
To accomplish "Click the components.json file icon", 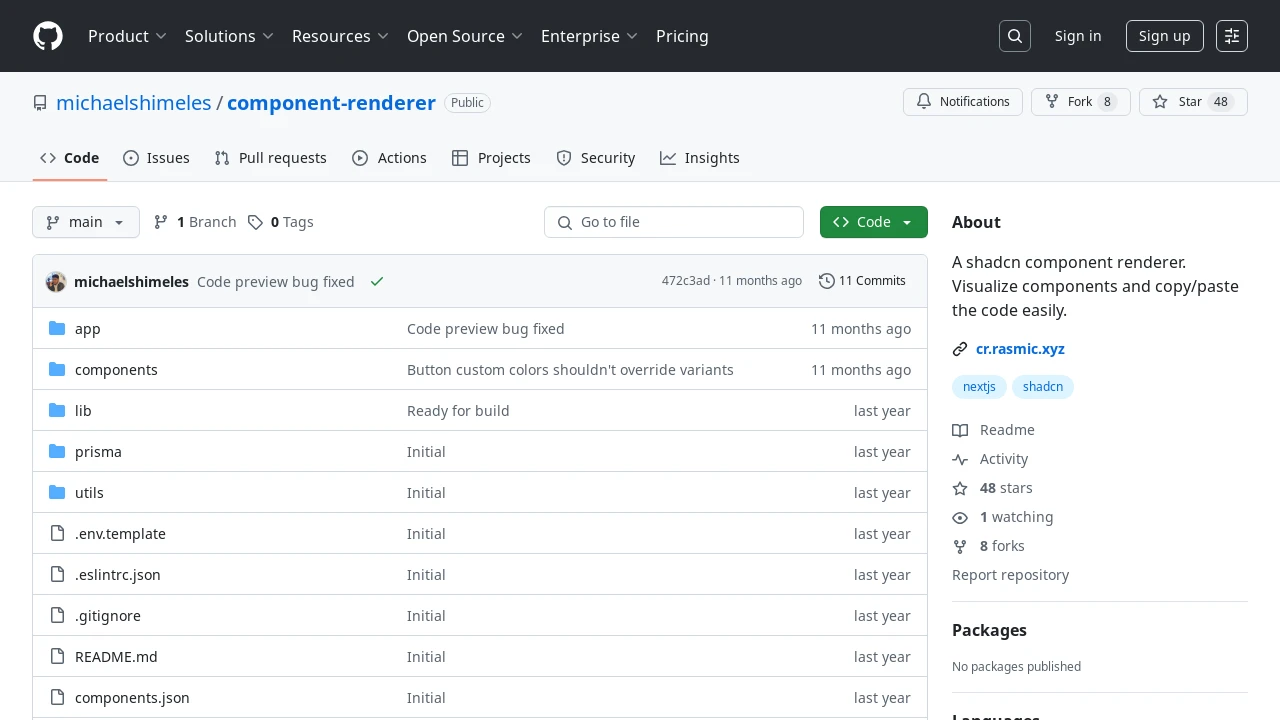I will [x=57, y=698].
